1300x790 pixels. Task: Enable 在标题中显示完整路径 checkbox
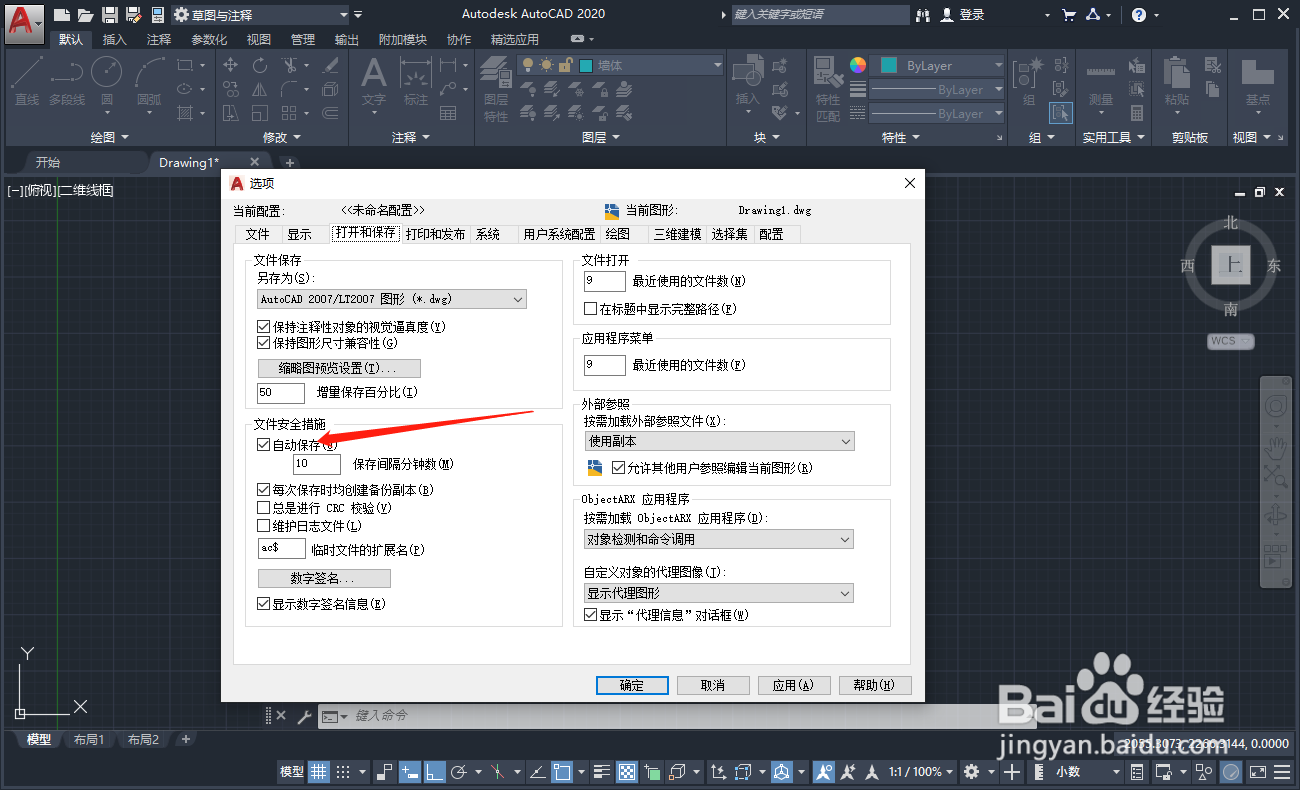(590, 309)
